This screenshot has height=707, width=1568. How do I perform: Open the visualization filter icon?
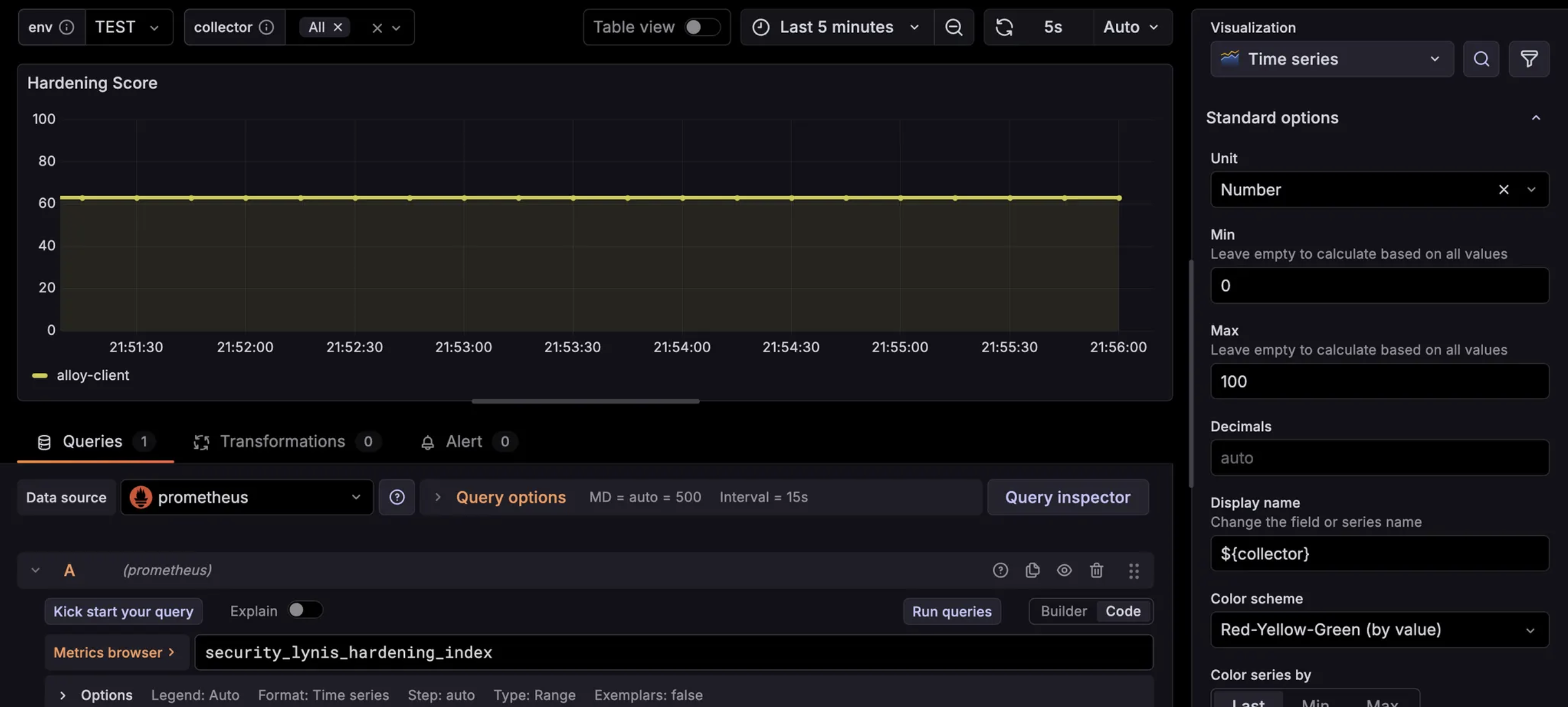click(1529, 58)
